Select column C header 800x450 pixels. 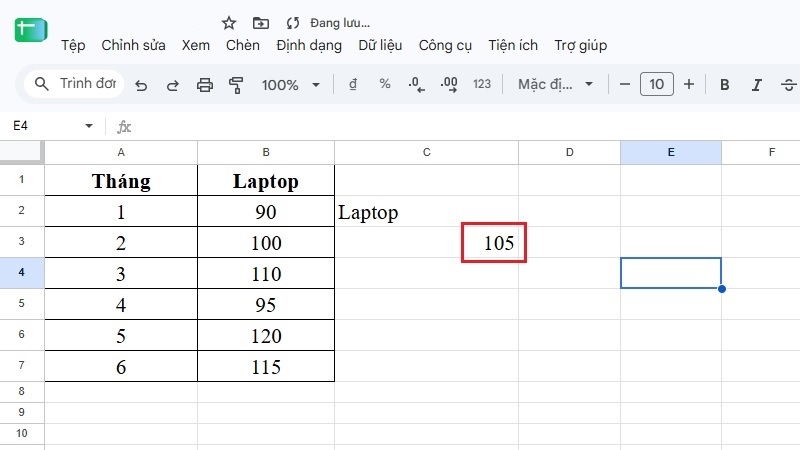pyautogui.click(x=427, y=152)
